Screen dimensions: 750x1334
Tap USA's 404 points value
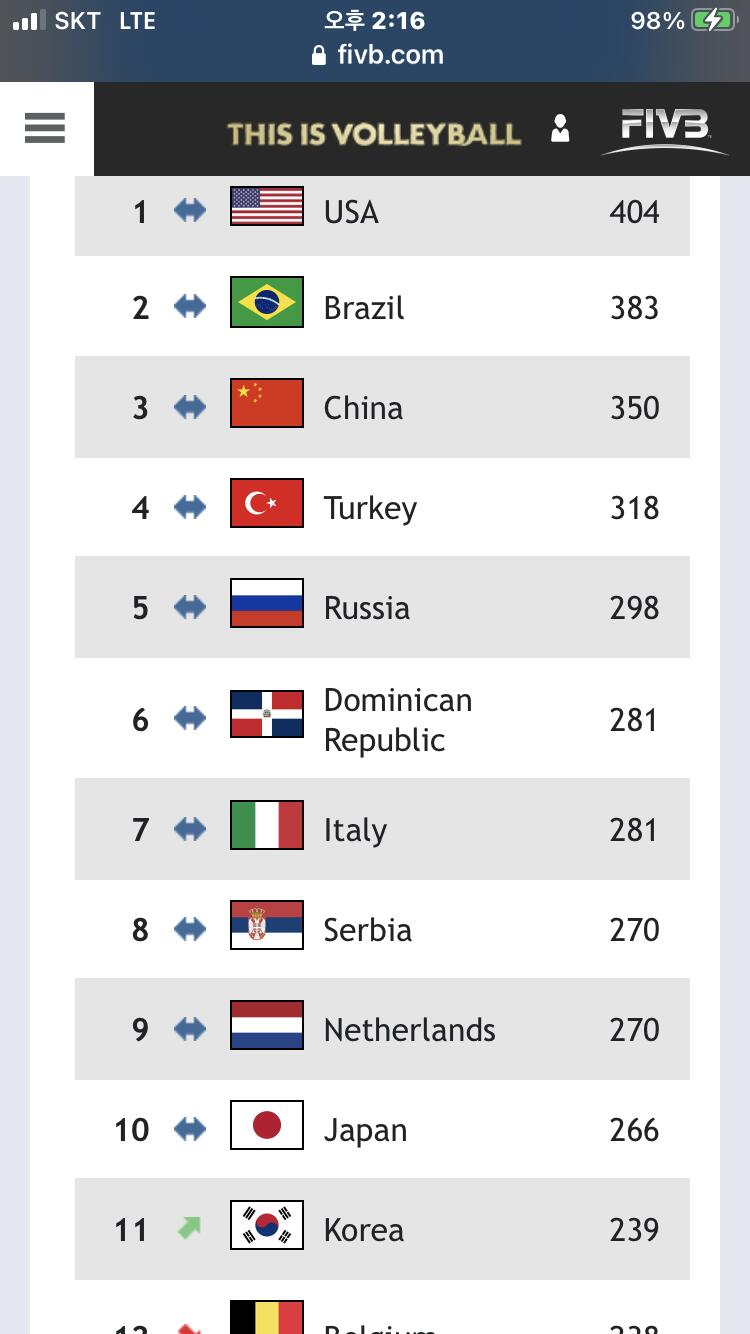coord(634,212)
